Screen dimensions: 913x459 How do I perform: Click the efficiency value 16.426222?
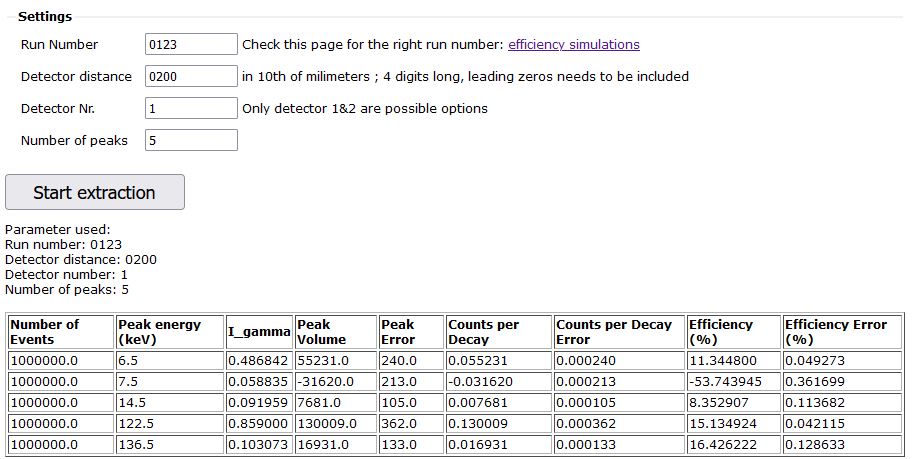coord(732,444)
